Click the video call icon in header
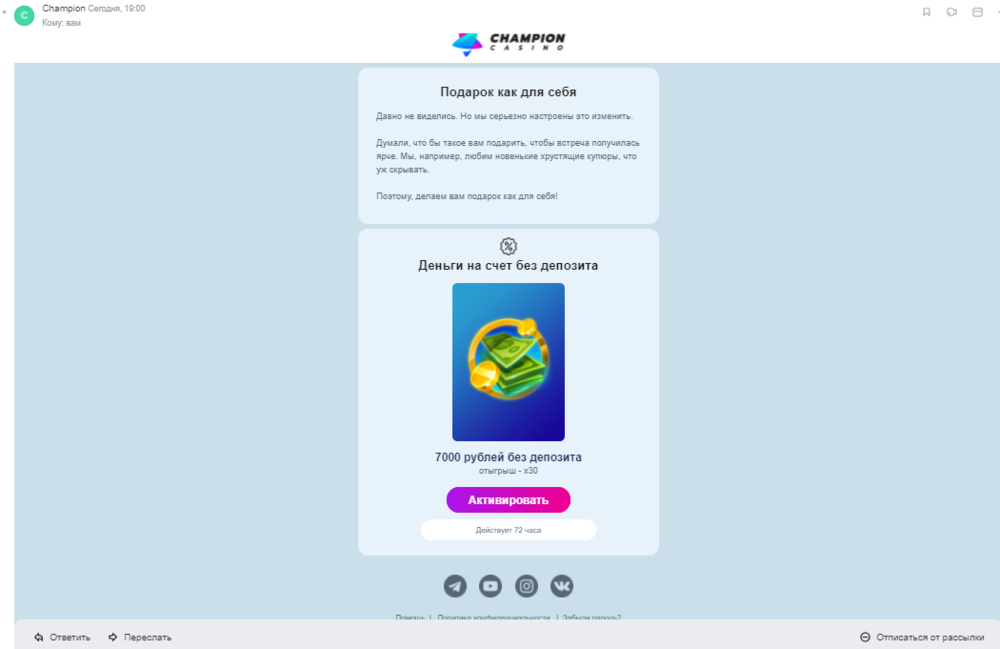1000x649 pixels. (x=952, y=12)
